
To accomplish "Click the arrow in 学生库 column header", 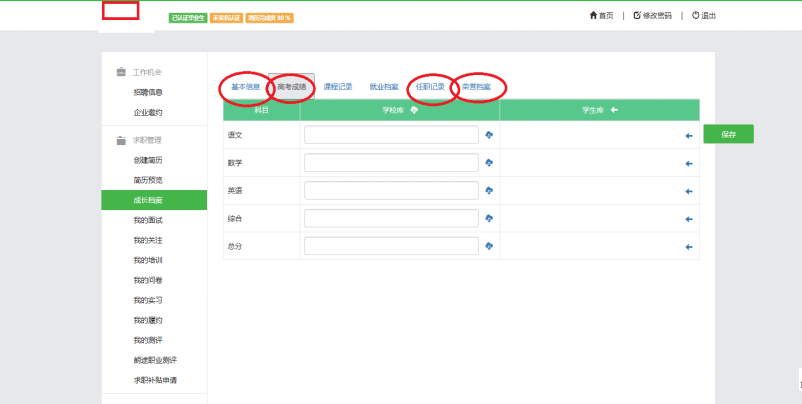I will click(614, 110).
